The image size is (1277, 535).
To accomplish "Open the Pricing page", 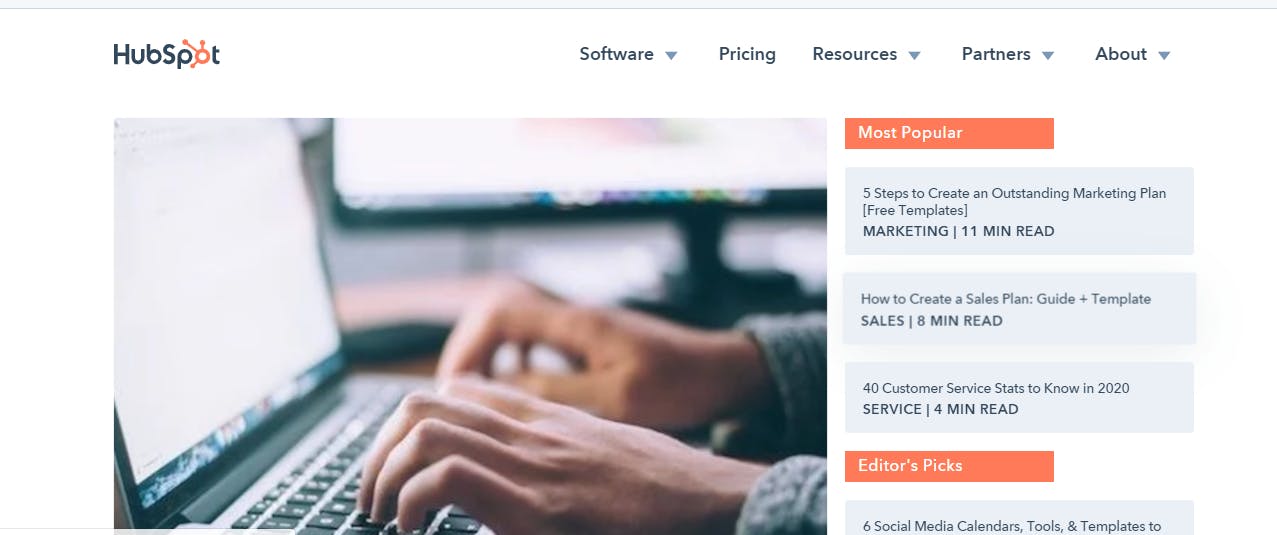I will coord(747,54).
